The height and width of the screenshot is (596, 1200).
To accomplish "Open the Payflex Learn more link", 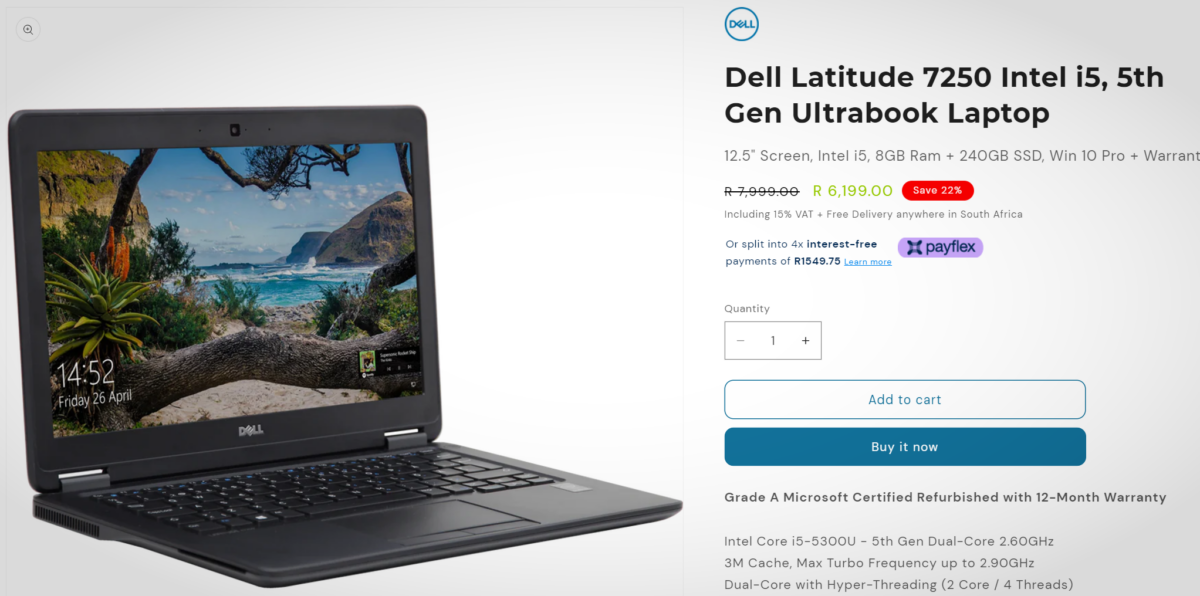I will tap(867, 262).
